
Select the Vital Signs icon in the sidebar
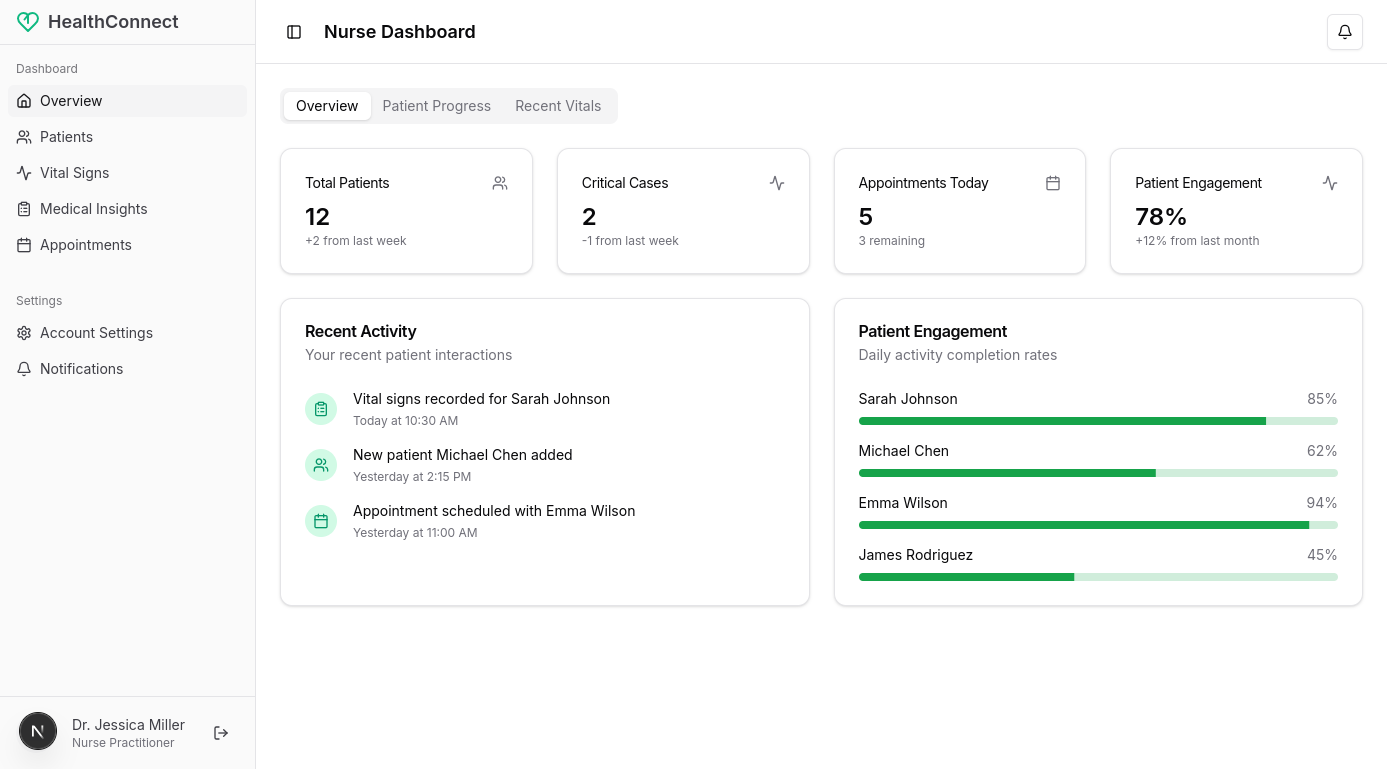24,172
